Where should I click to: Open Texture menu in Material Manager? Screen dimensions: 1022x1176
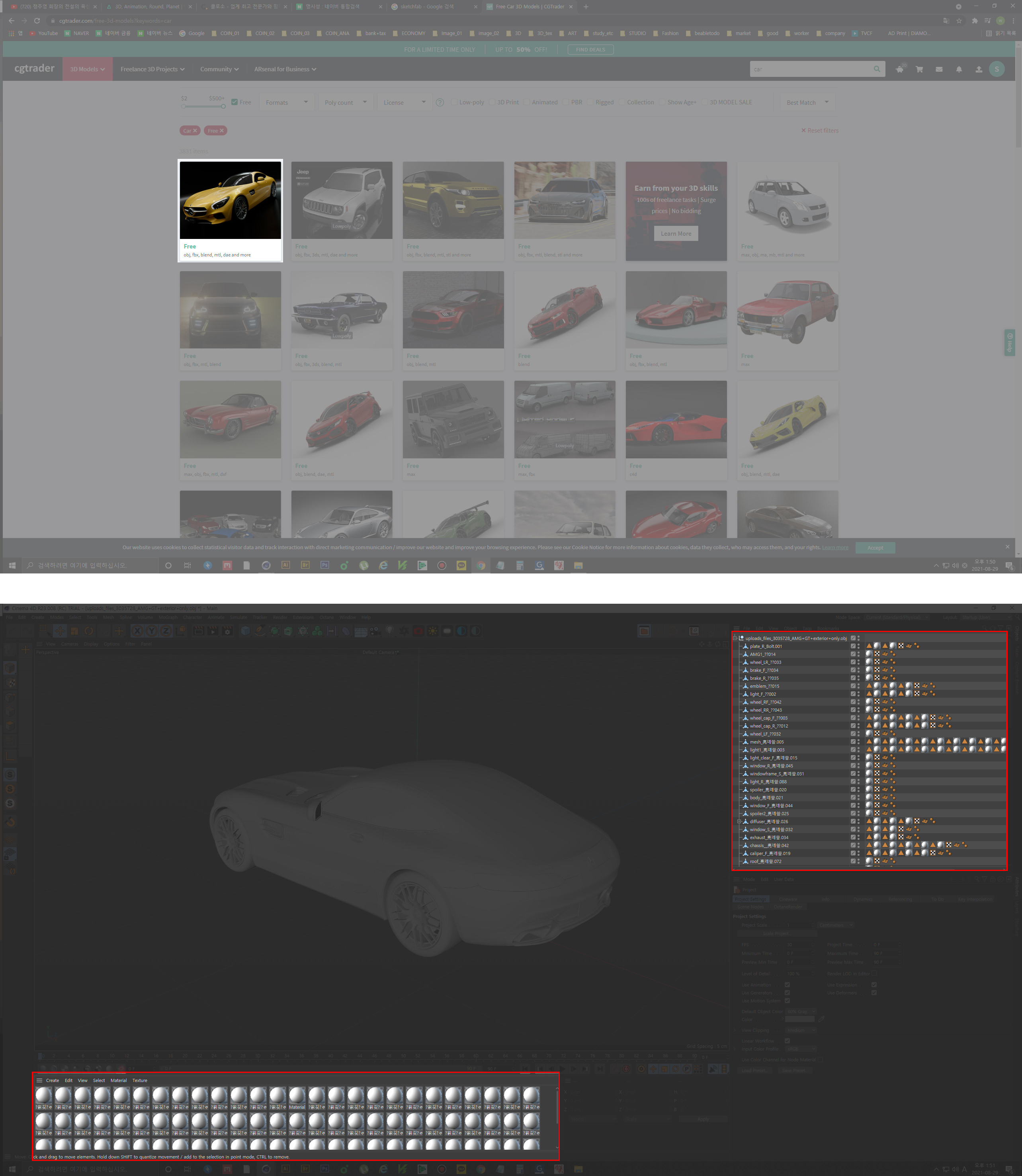pos(140,1081)
